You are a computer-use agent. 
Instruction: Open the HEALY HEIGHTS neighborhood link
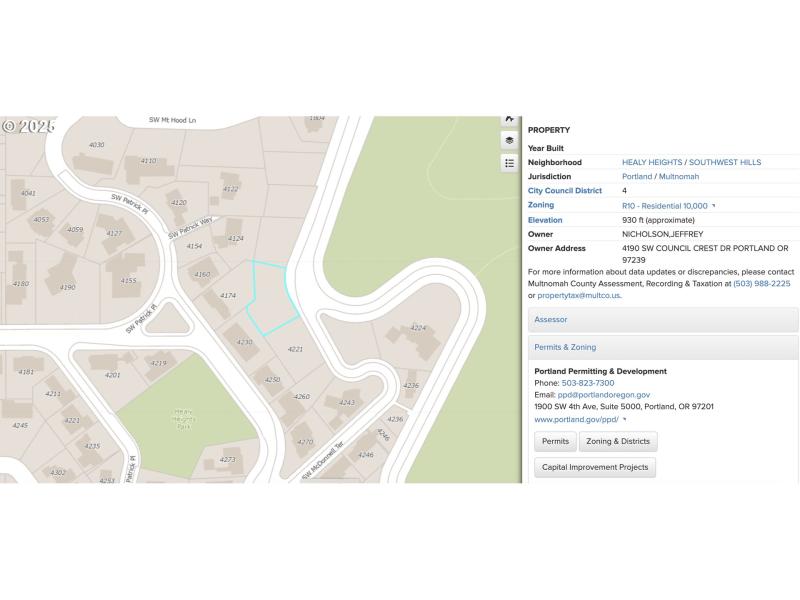click(652, 162)
